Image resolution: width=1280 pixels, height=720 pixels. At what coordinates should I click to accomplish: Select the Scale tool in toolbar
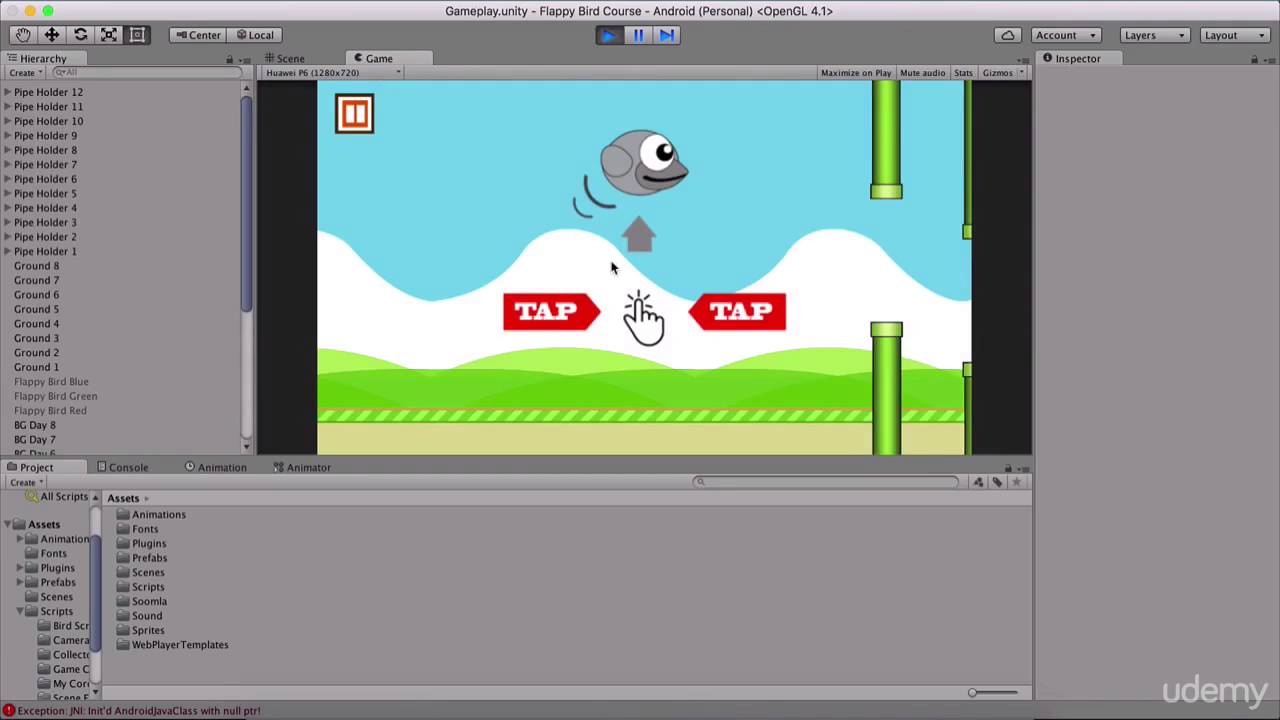109,35
